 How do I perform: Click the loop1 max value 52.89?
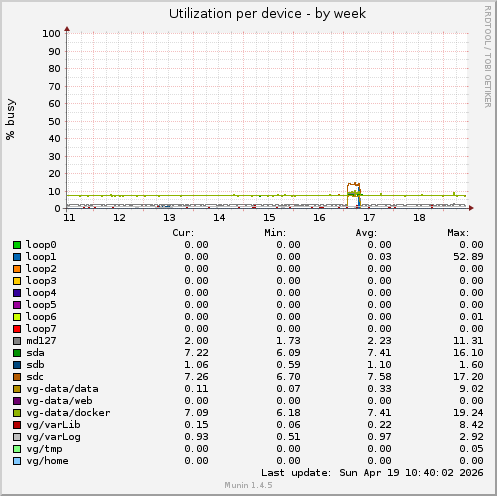click(x=468, y=257)
